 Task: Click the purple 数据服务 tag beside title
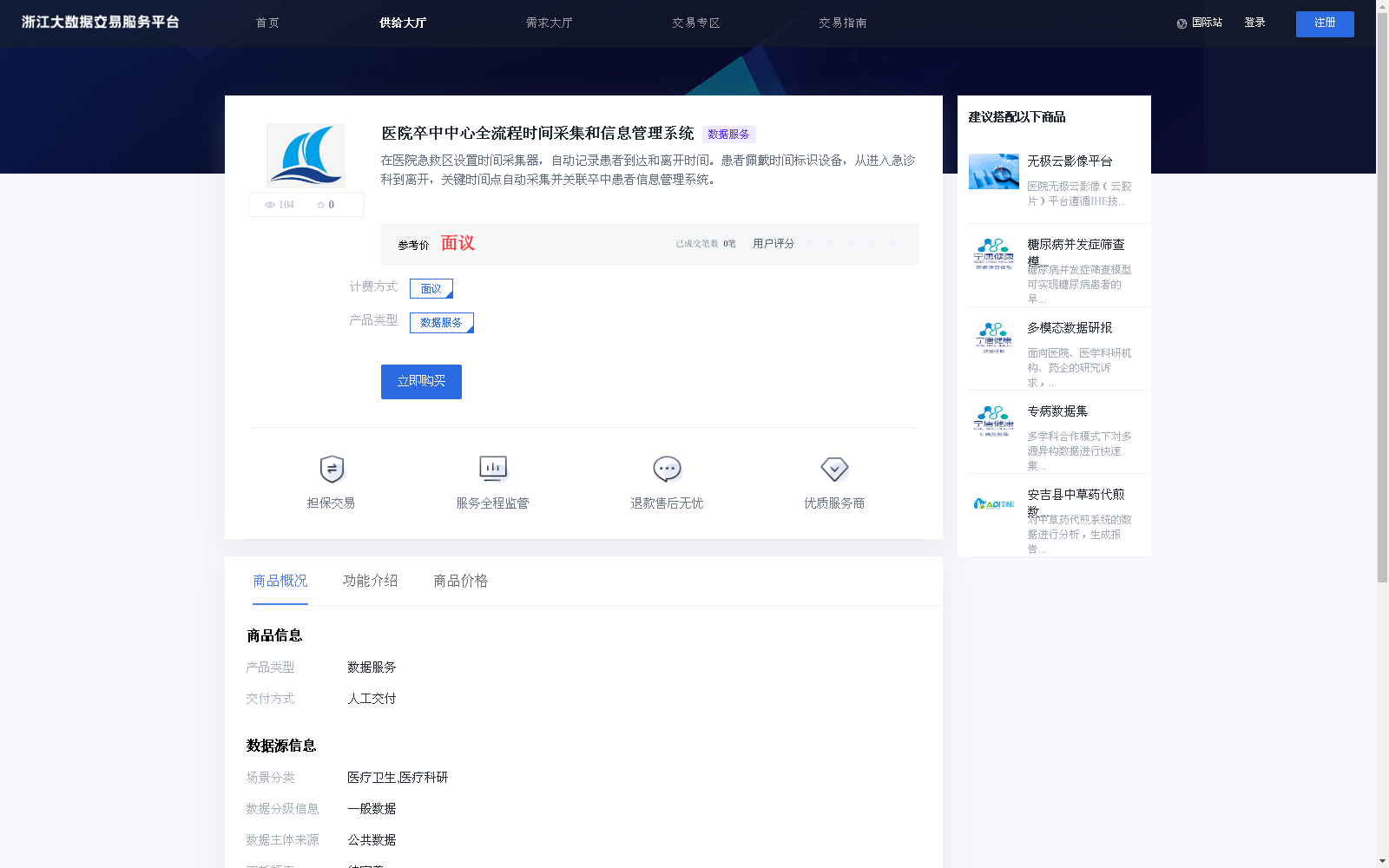(x=728, y=135)
